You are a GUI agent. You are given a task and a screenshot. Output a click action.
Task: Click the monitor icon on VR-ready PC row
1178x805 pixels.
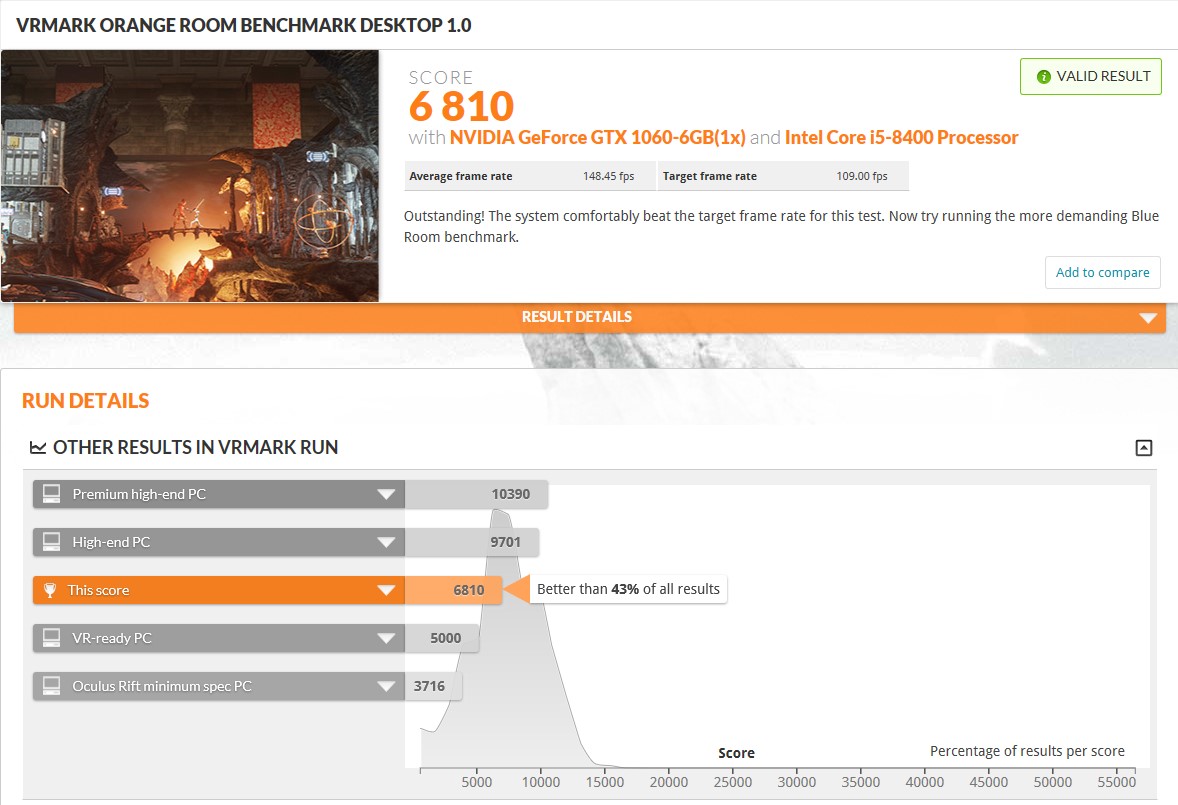tap(51, 638)
